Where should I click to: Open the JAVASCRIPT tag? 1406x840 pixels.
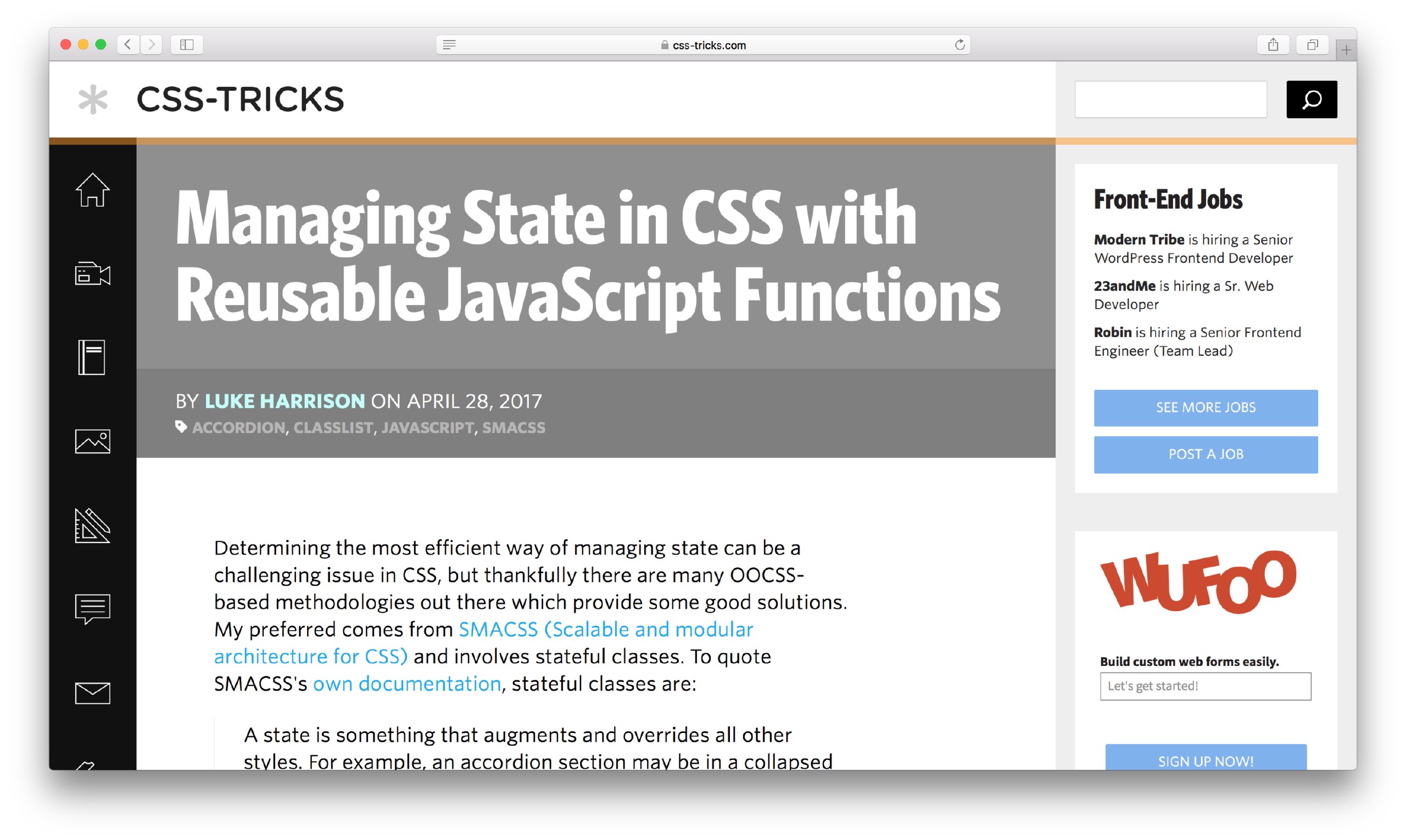(x=427, y=428)
